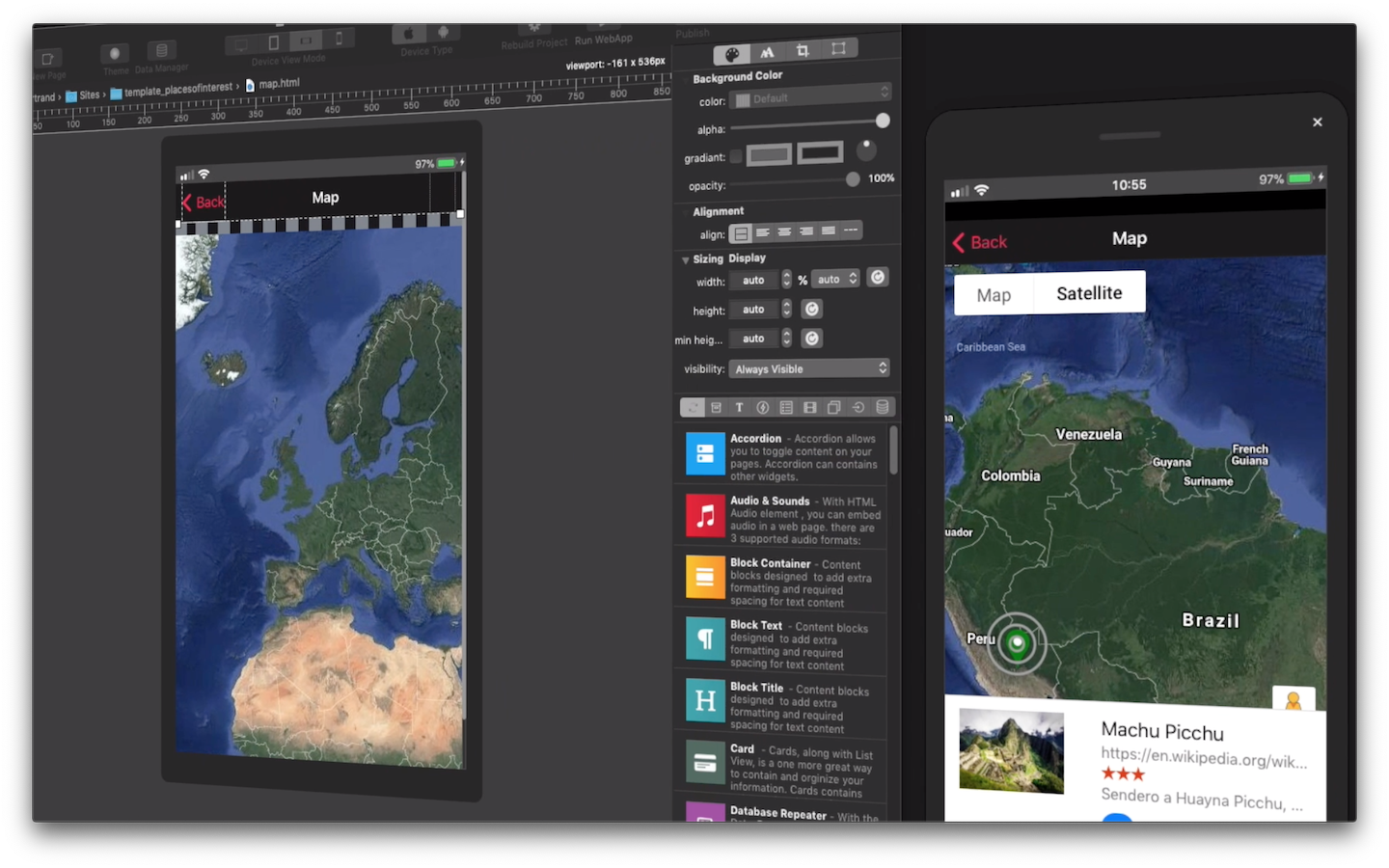The width and height of the screenshot is (1389, 868).
Task: Open the visibility Always Visible dropdown
Action: tap(809, 368)
